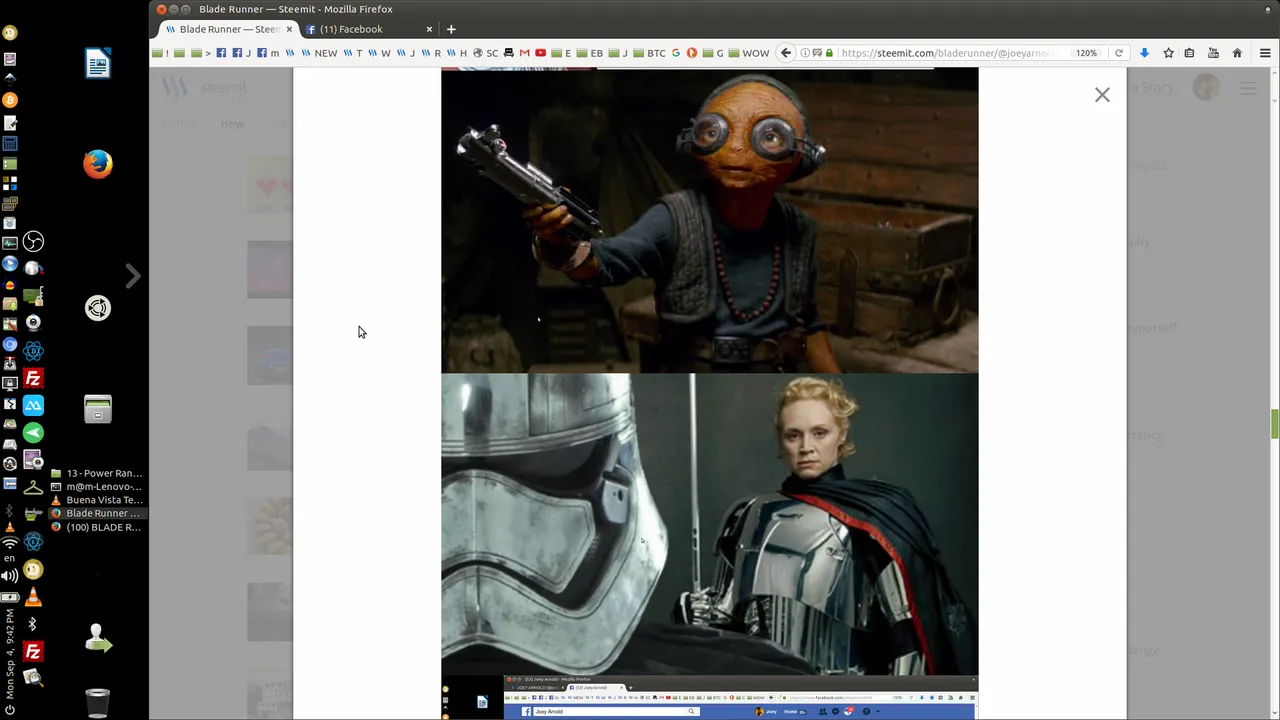Viewport: 1280px width, 720px height.
Task: Go to the Firefox home page
Action: [x=1237, y=53]
